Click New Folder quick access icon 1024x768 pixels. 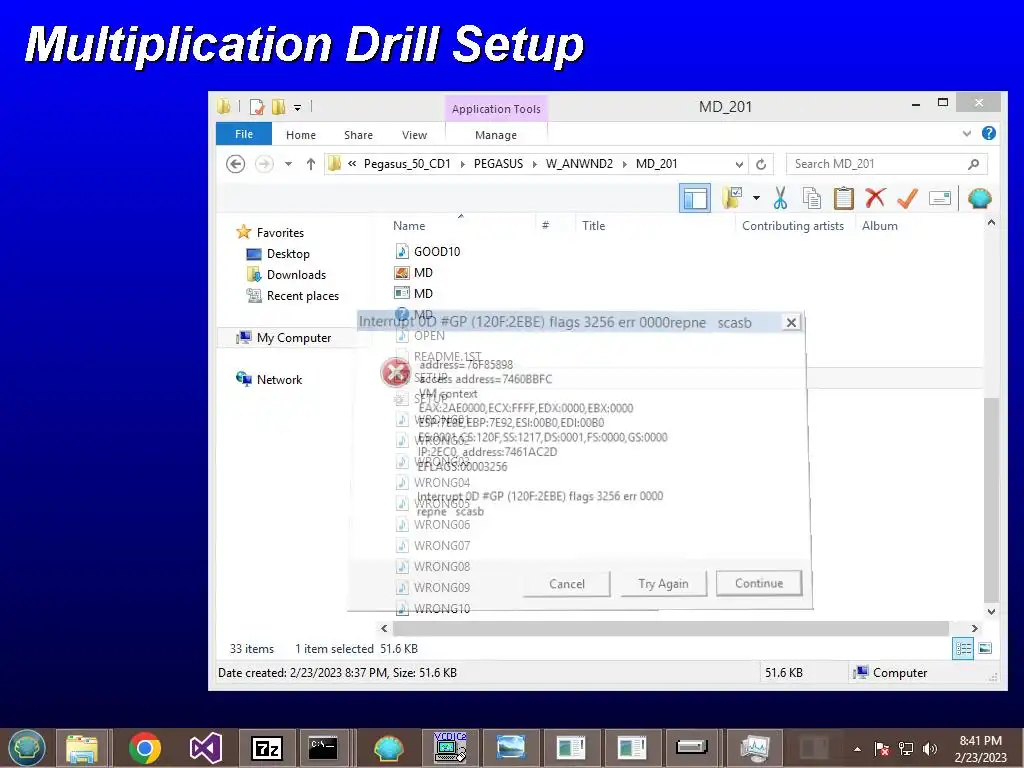coord(279,106)
